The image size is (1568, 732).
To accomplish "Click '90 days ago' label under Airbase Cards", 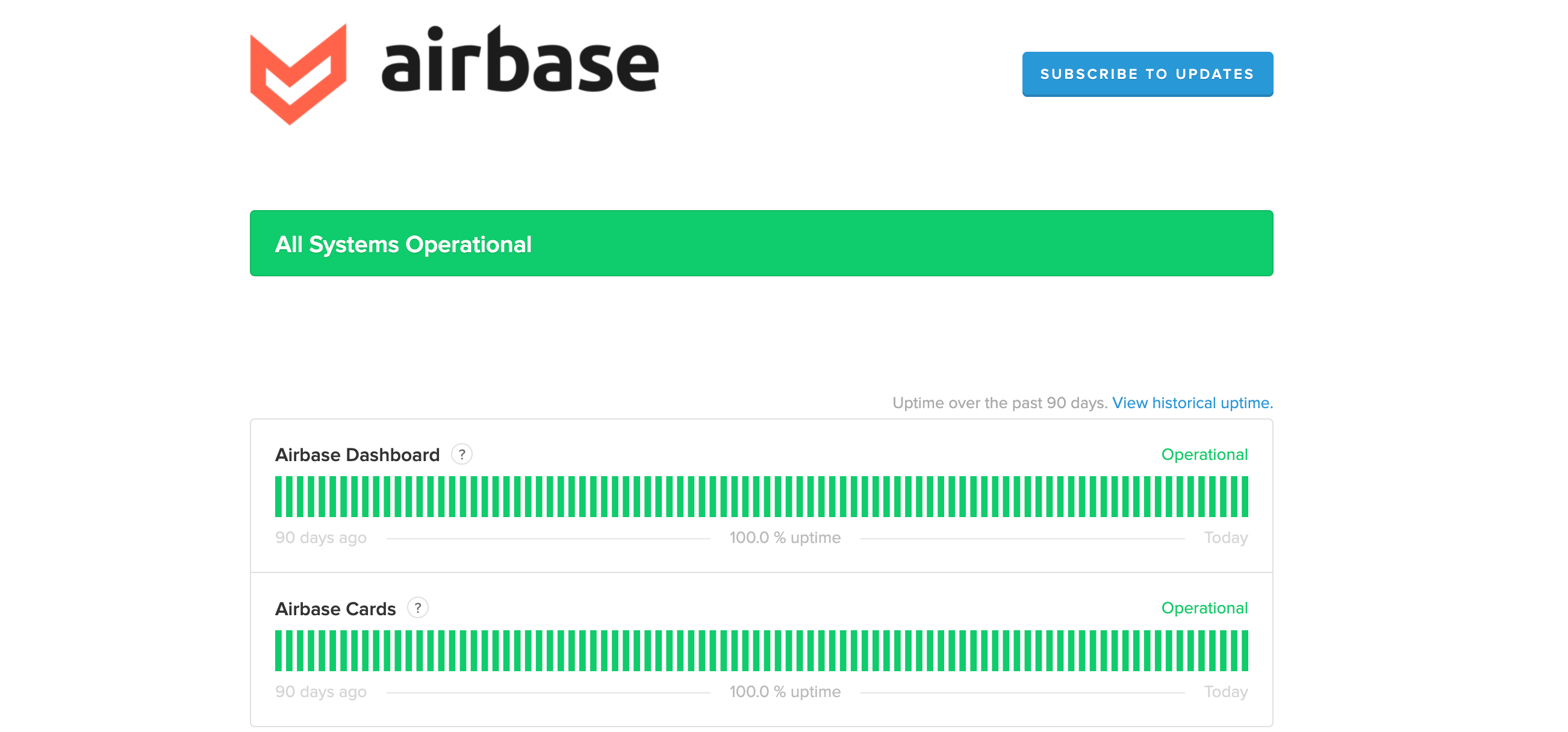I will (x=321, y=692).
